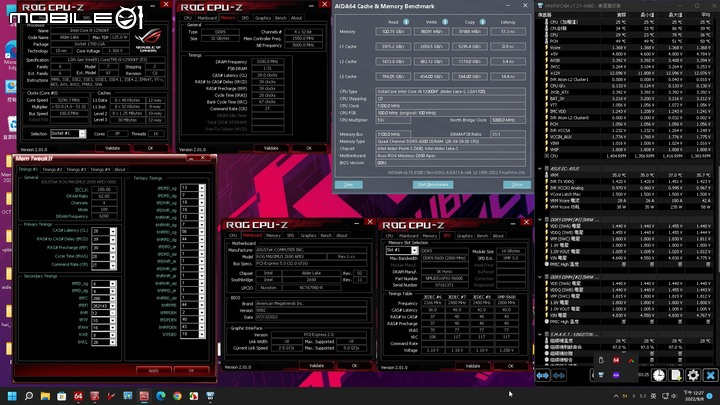Open File Explorer from taskbar
The height and width of the screenshot is (405, 720).
coord(45,396)
